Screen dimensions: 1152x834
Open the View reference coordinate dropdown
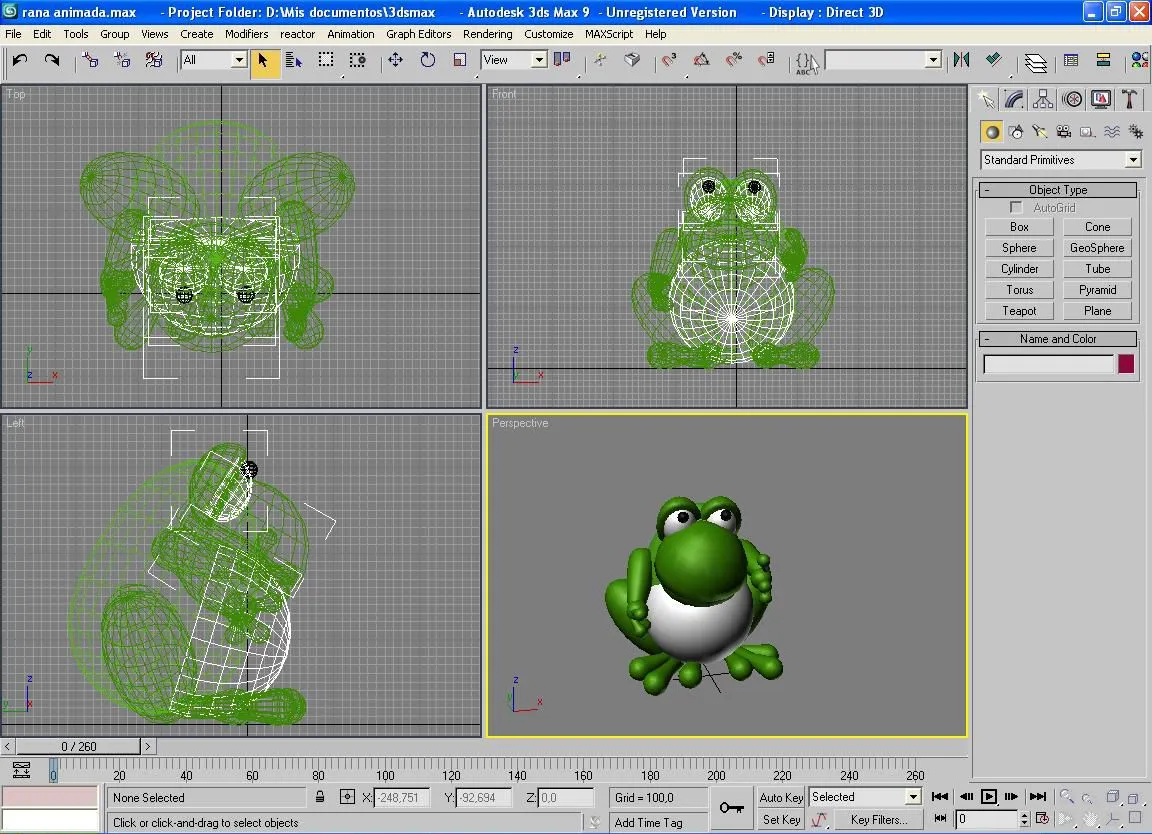pyautogui.click(x=513, y=59)
